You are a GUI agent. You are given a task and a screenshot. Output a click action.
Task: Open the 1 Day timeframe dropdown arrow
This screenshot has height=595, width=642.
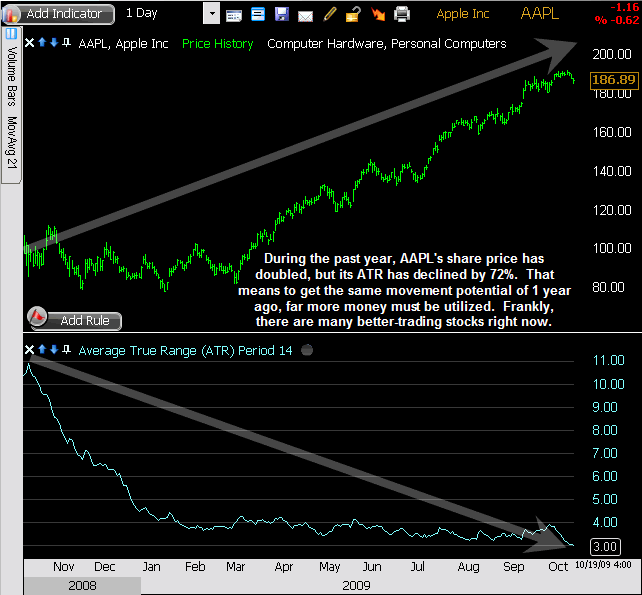point(212,13)
